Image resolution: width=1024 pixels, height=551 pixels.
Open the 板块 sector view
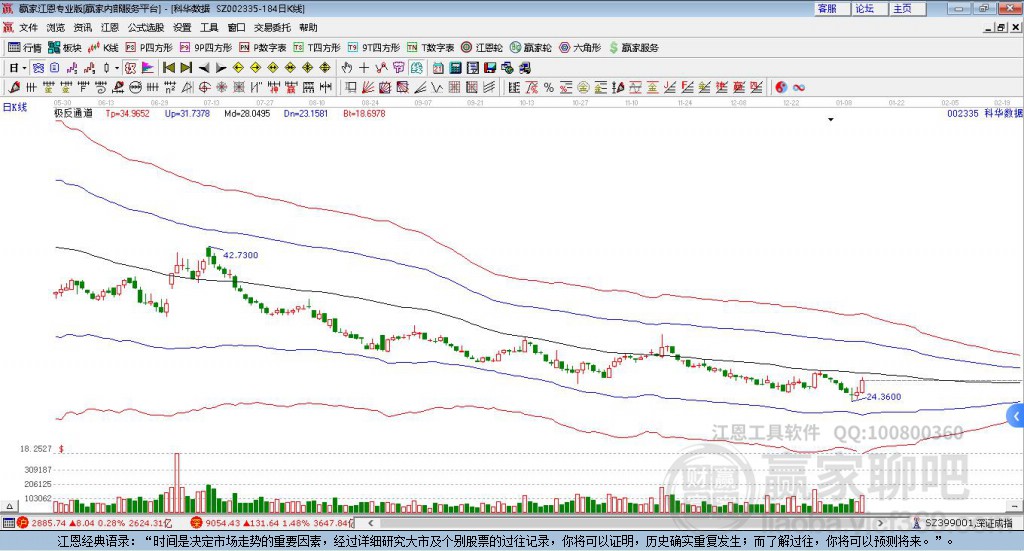pos(64,48)
